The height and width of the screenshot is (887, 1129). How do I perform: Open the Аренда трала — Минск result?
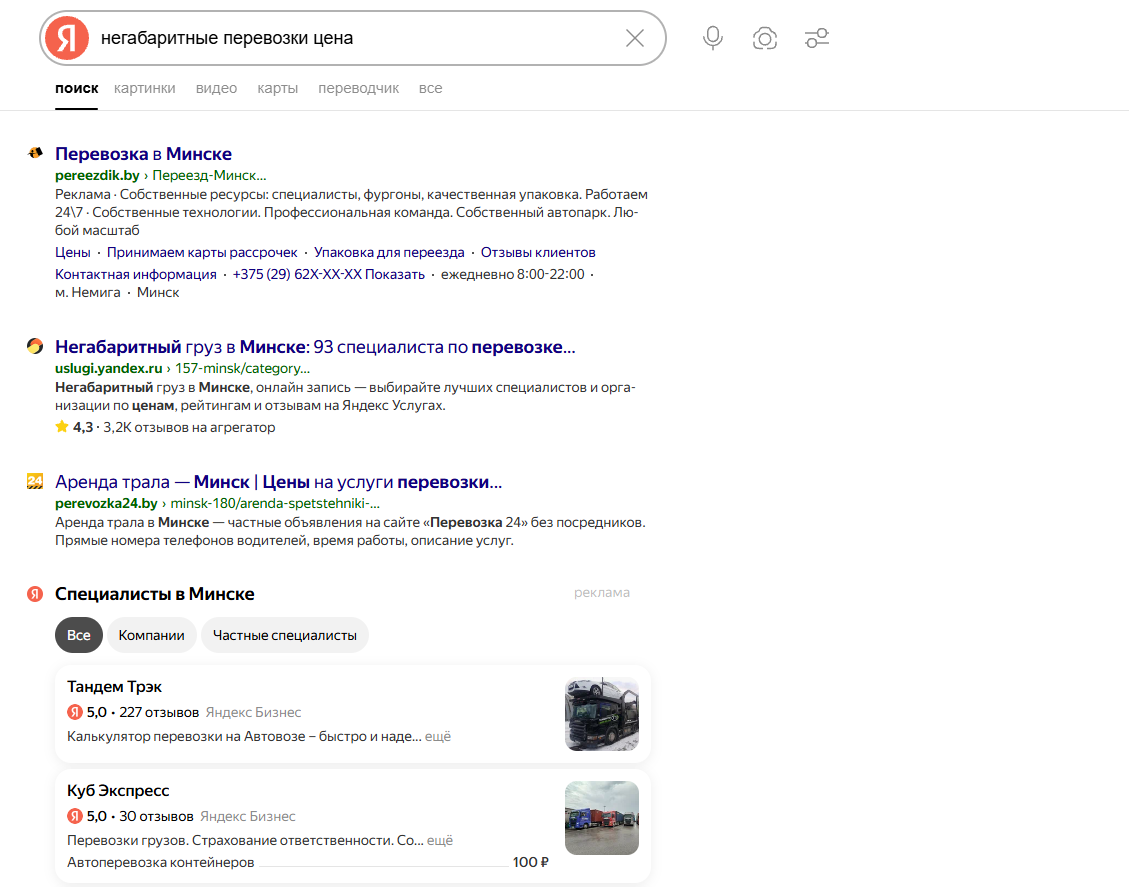pyautogui.click(x=279, y=482)
